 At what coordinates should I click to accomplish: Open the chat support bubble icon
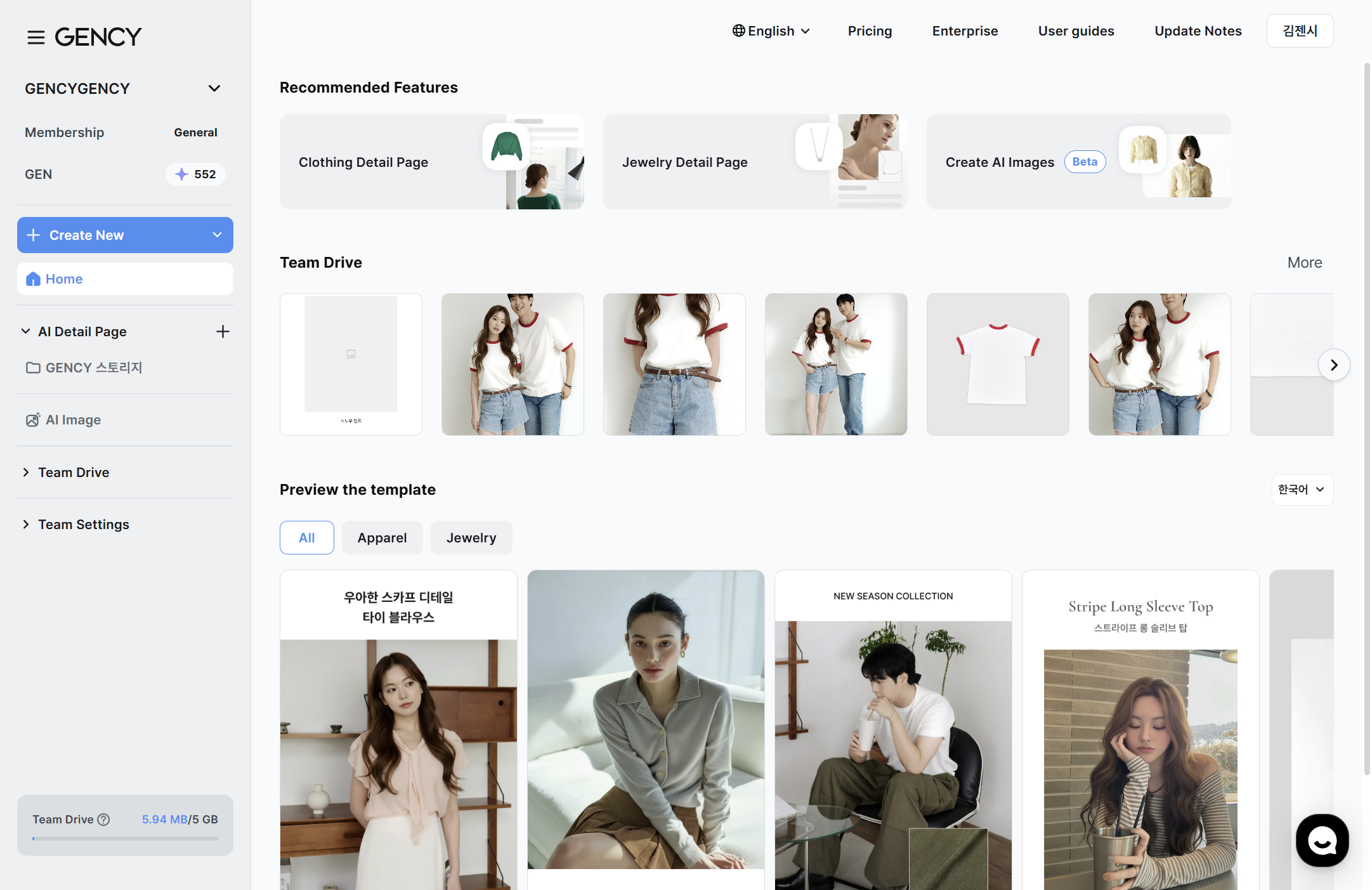(1322, 841)
